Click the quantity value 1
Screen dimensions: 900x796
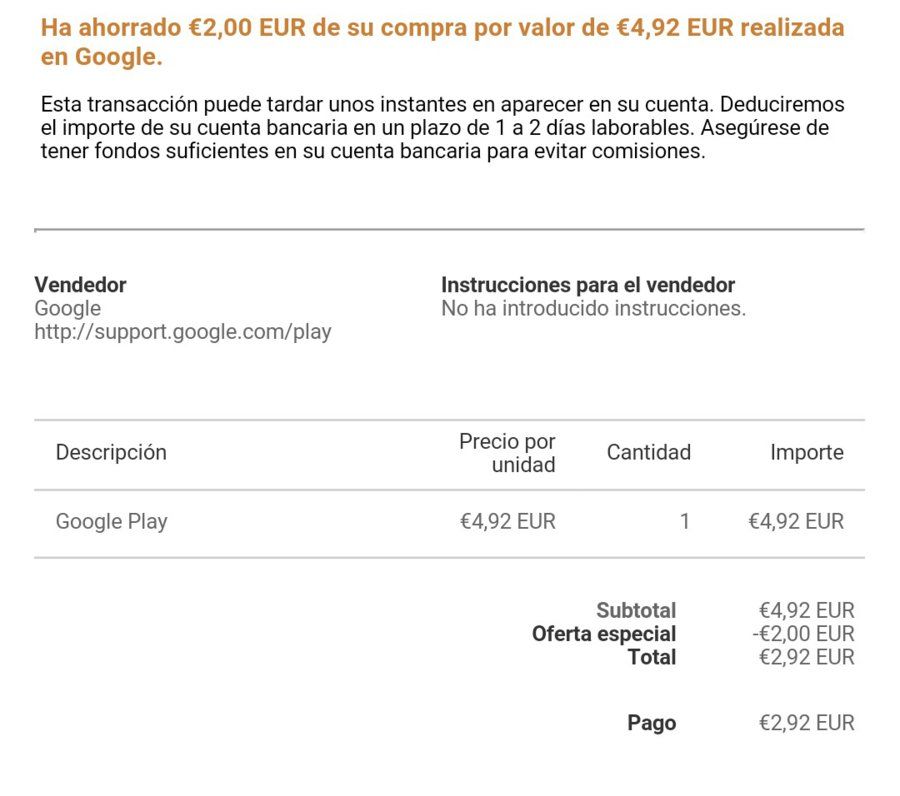point(685,522)
